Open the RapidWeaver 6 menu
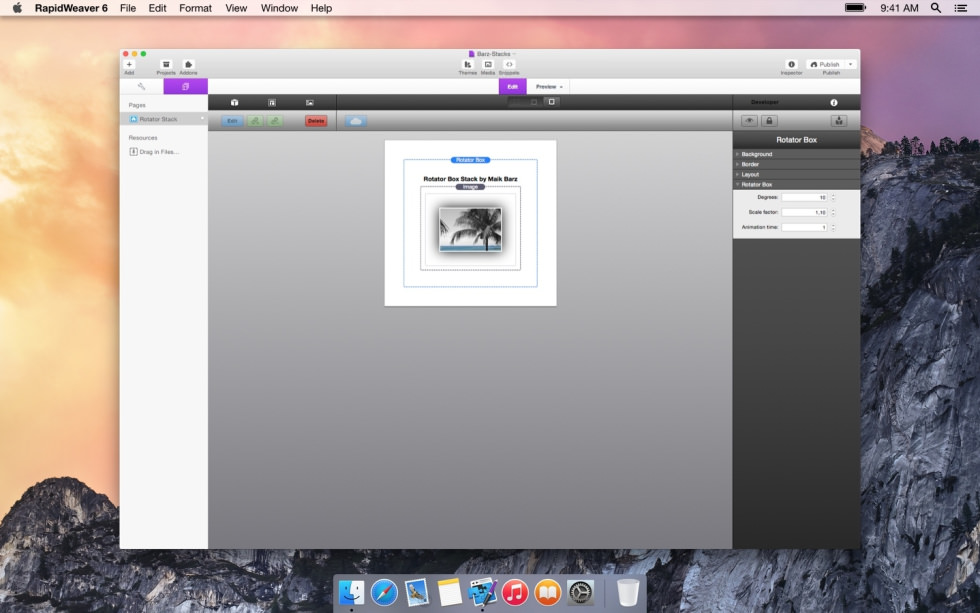This screenshot has height=613, width=980. click(71, 8)
